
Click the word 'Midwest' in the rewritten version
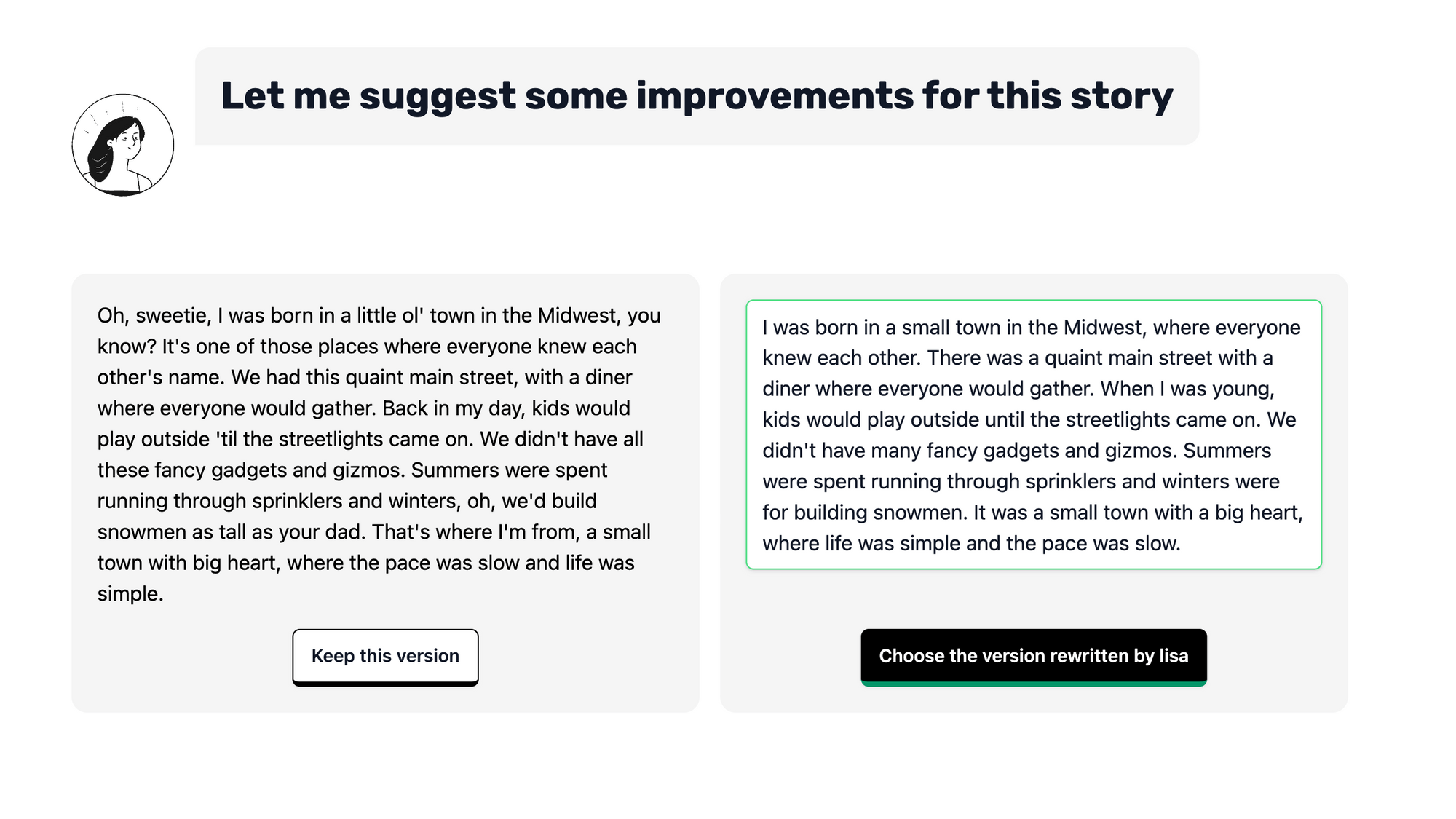(x=1103, y=328)
